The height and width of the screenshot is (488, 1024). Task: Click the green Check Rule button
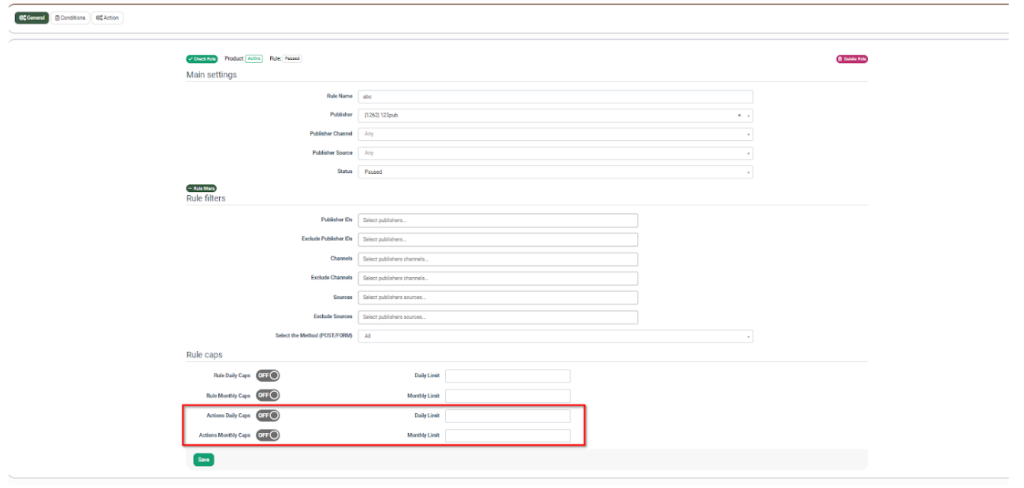201,59
